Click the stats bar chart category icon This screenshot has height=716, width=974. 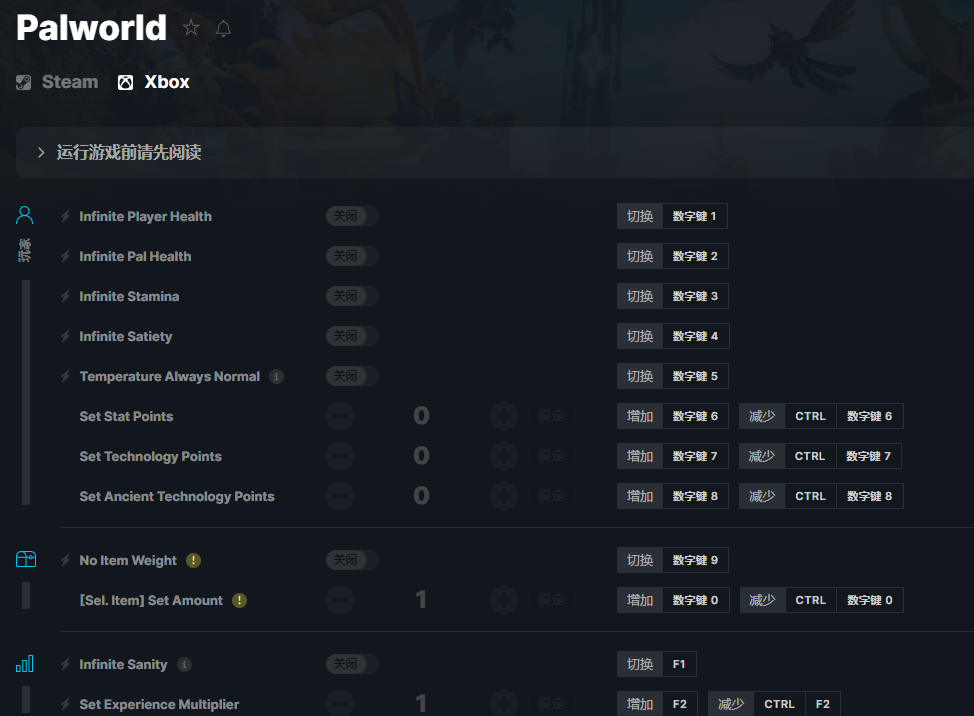pyautogui.click(x=25, y=664)
